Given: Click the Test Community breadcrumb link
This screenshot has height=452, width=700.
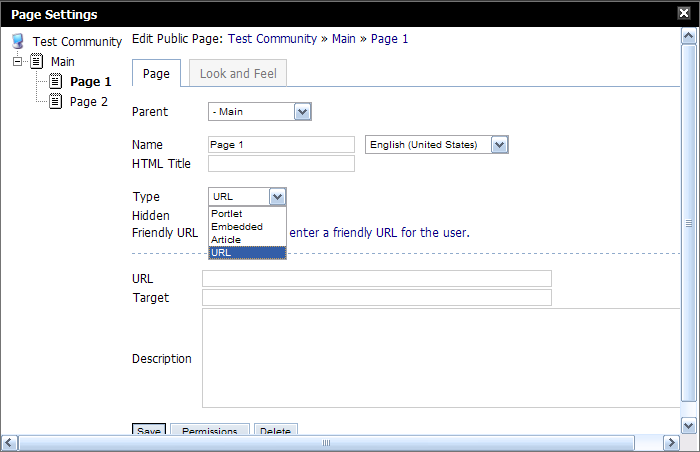Looking at the screenshot, I should [272, 39].
